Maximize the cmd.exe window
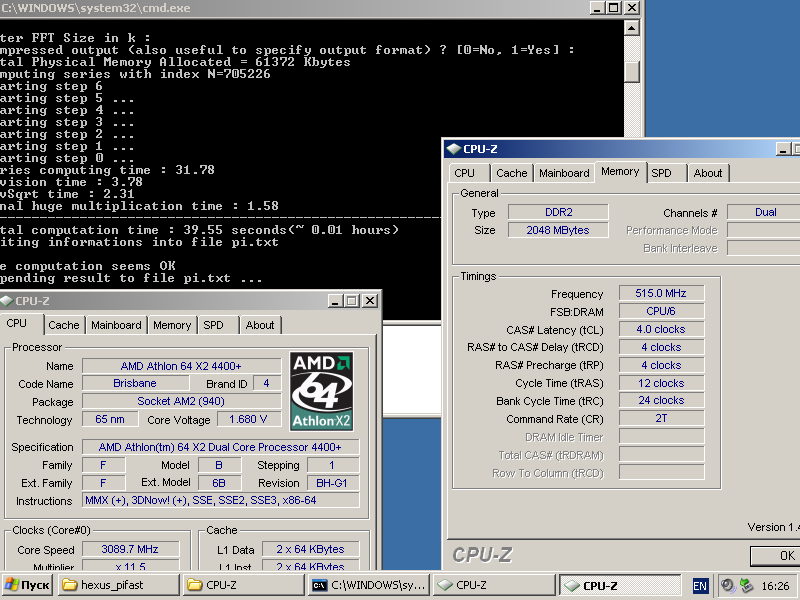The width and height of the screenshot is (800, 600). [x=614, y=8]
